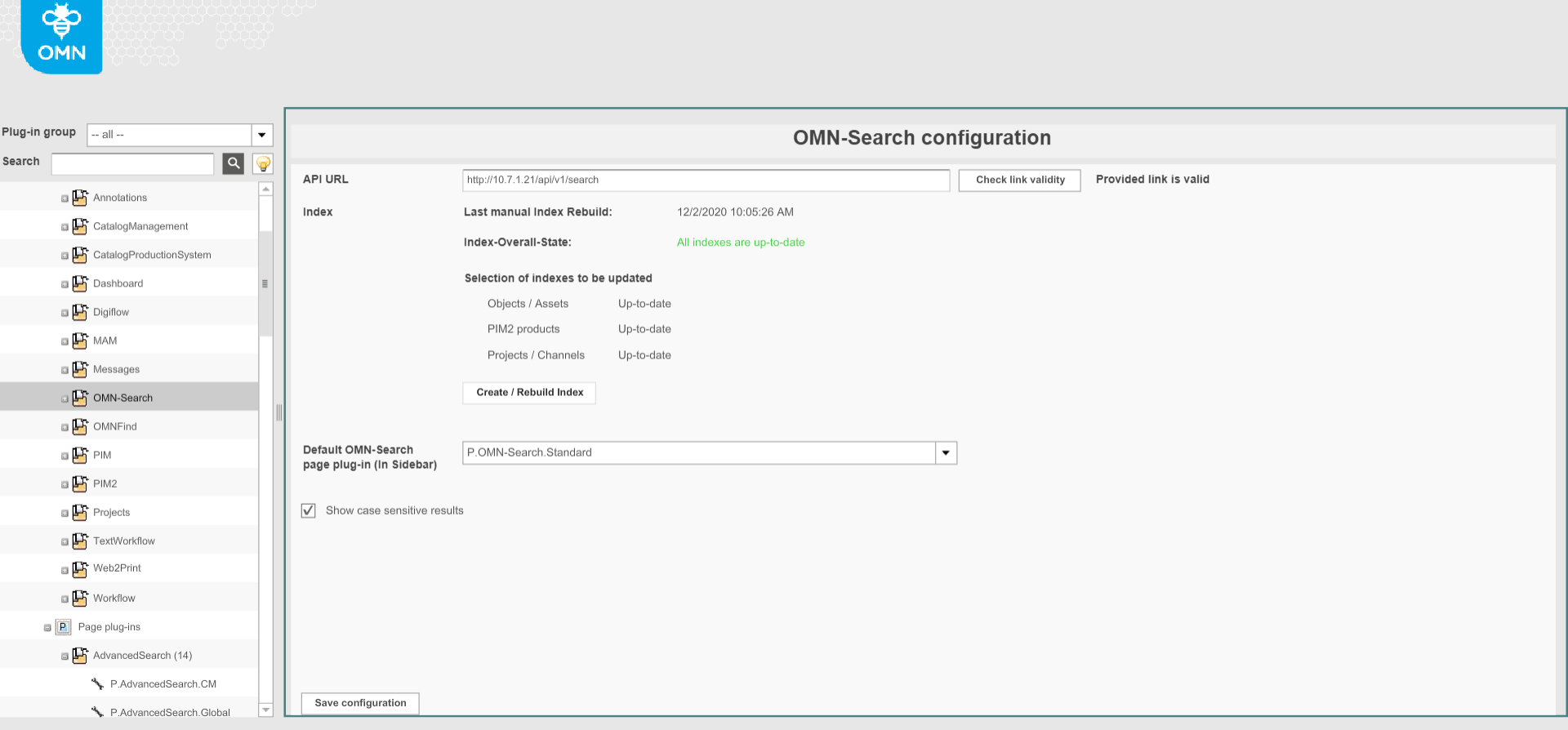Select the Web2Print tree item label
Screen dimensions: 1568x730
pyautogui.click(x=117, y=568)
